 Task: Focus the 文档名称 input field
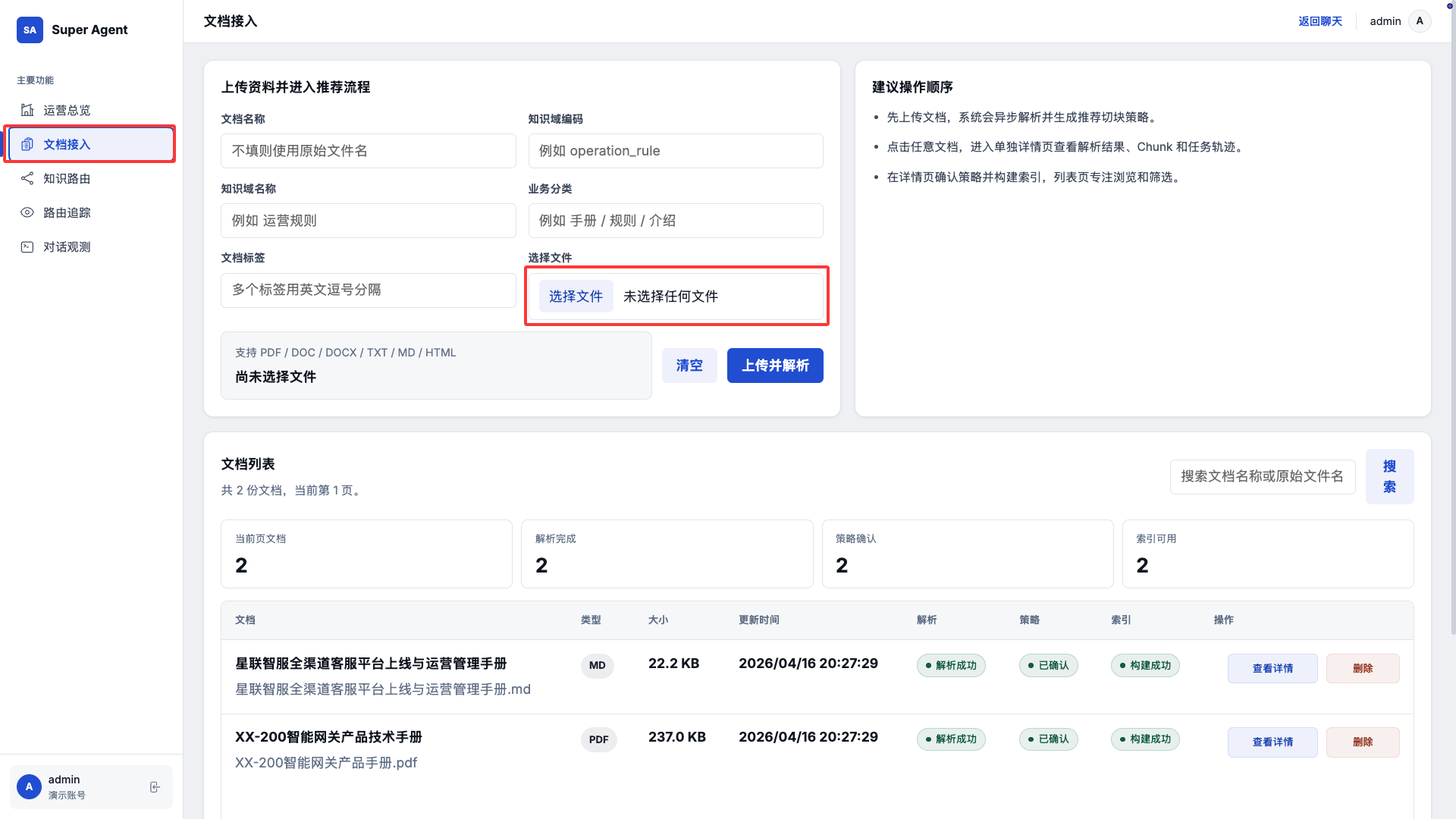[x=368, y=151]
